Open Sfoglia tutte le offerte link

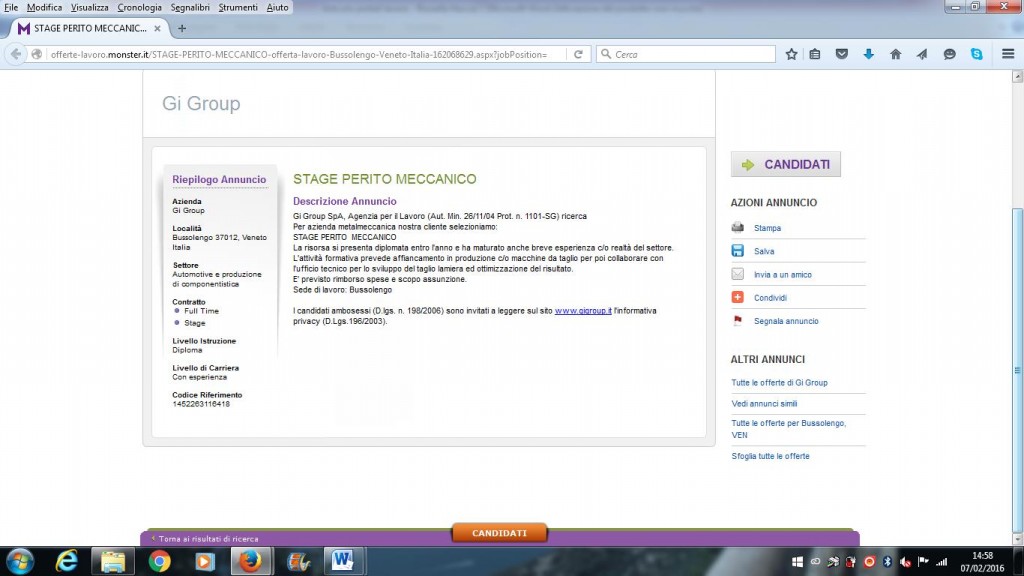coord(770,456)
